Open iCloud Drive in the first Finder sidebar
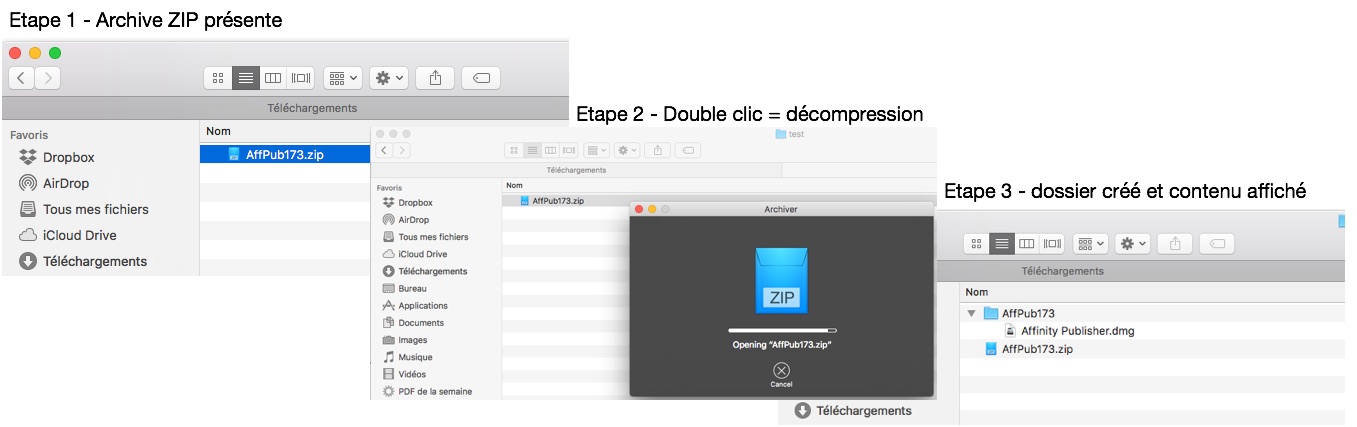This screenshot has height=427, width=1357. 67,235
